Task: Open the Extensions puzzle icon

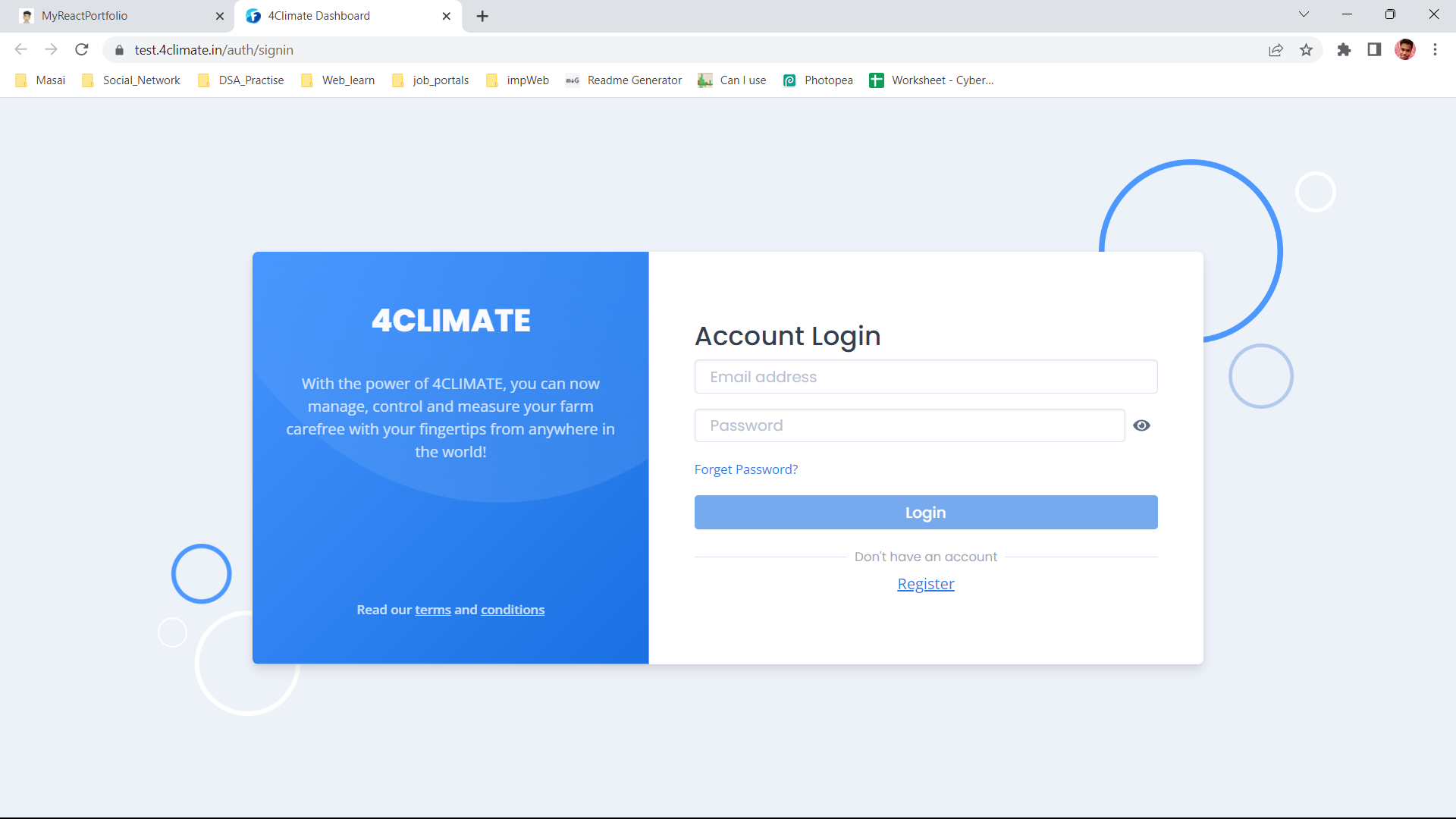Action: point(1344,50)
